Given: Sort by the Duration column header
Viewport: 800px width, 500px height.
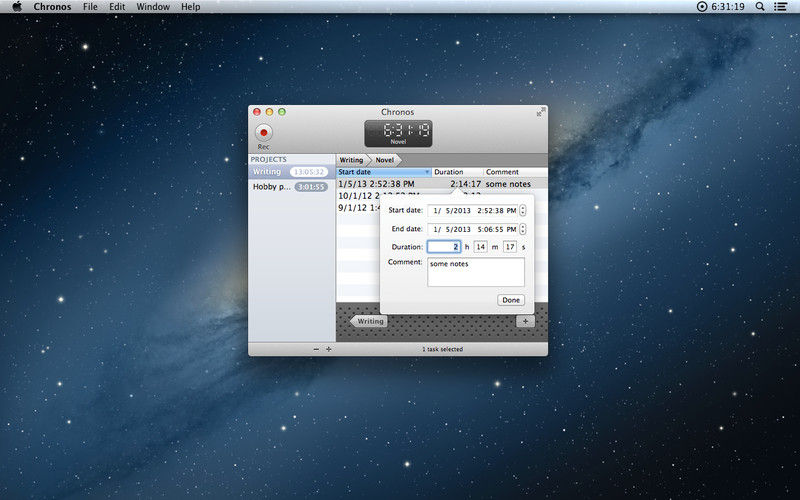Looking at the screenshot, I should click(458, 172).
